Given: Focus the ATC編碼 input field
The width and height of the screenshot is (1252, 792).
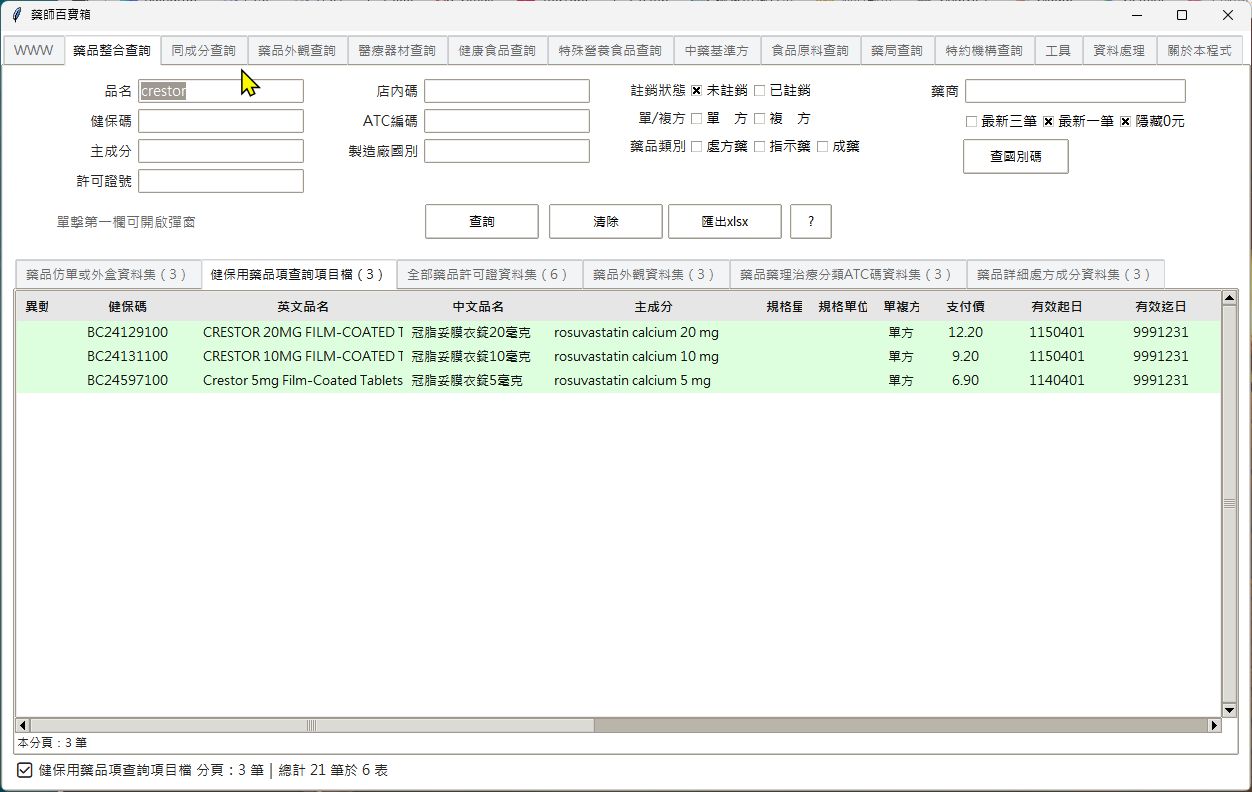Looking at the screenshot, I should (507, 121).
